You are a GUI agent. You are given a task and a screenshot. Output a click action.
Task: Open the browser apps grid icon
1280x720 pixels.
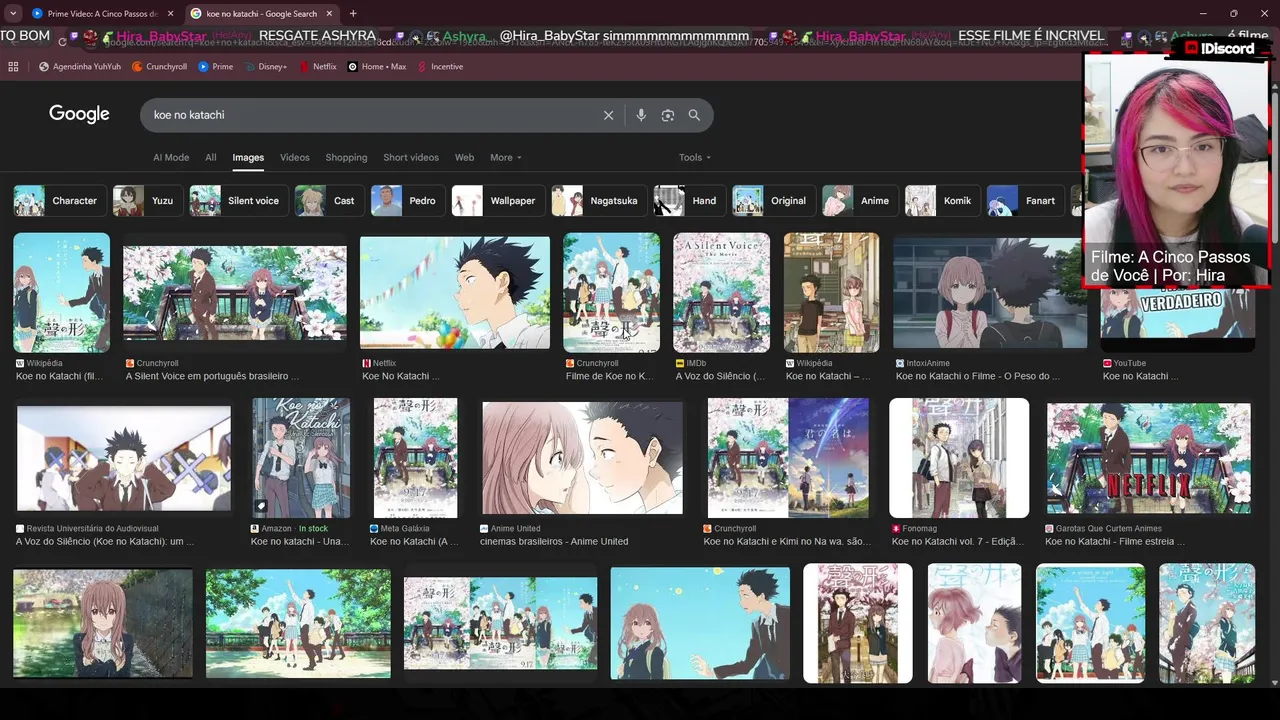click(13, 67)
